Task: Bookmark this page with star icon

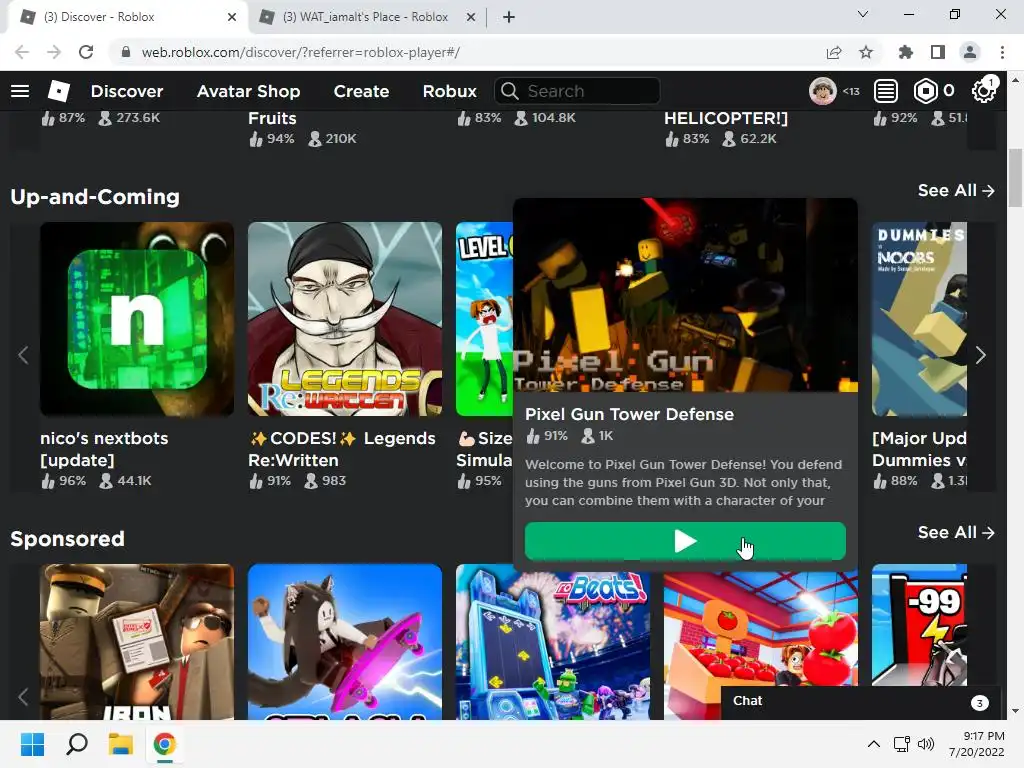Action: click(866, 52)
